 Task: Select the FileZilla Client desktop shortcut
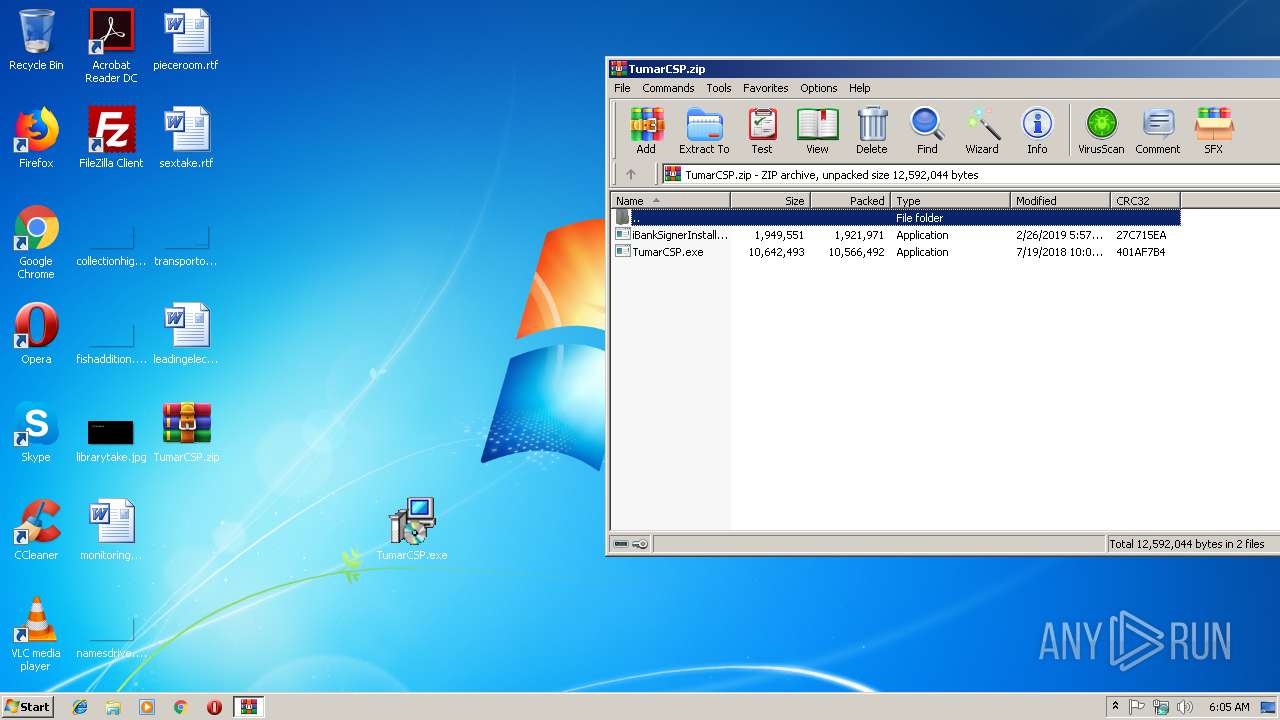[111, 138]
